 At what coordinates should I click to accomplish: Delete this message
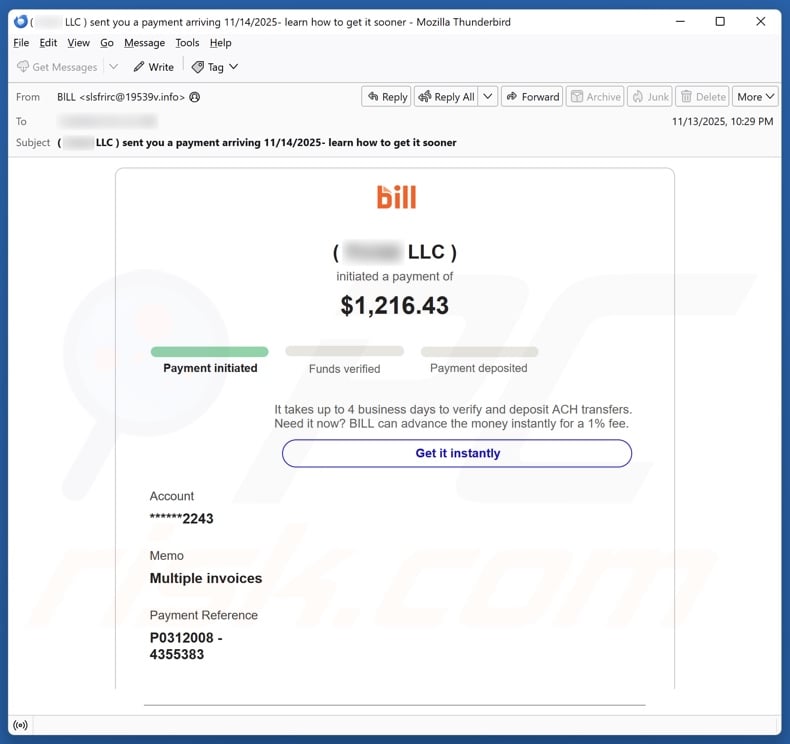point(702,97)
